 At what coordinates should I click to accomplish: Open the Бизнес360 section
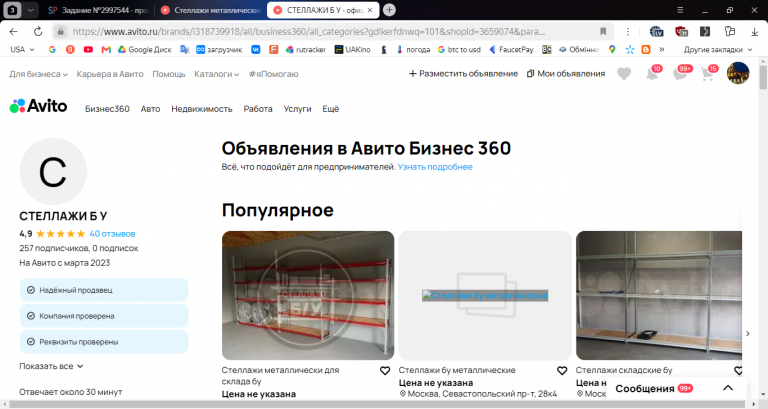(107, 109)
